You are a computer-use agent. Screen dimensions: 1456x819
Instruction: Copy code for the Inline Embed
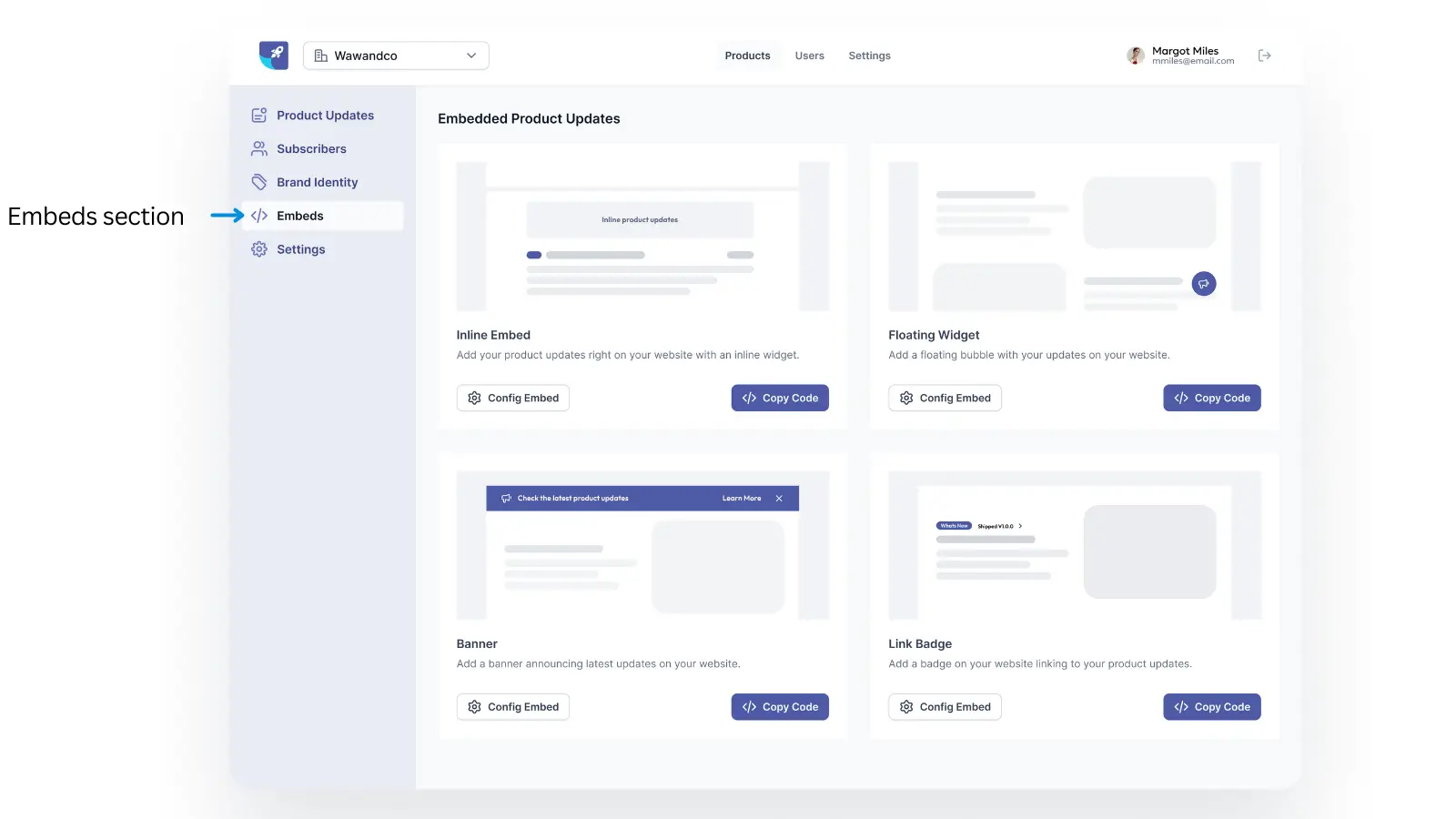point(780,398)
